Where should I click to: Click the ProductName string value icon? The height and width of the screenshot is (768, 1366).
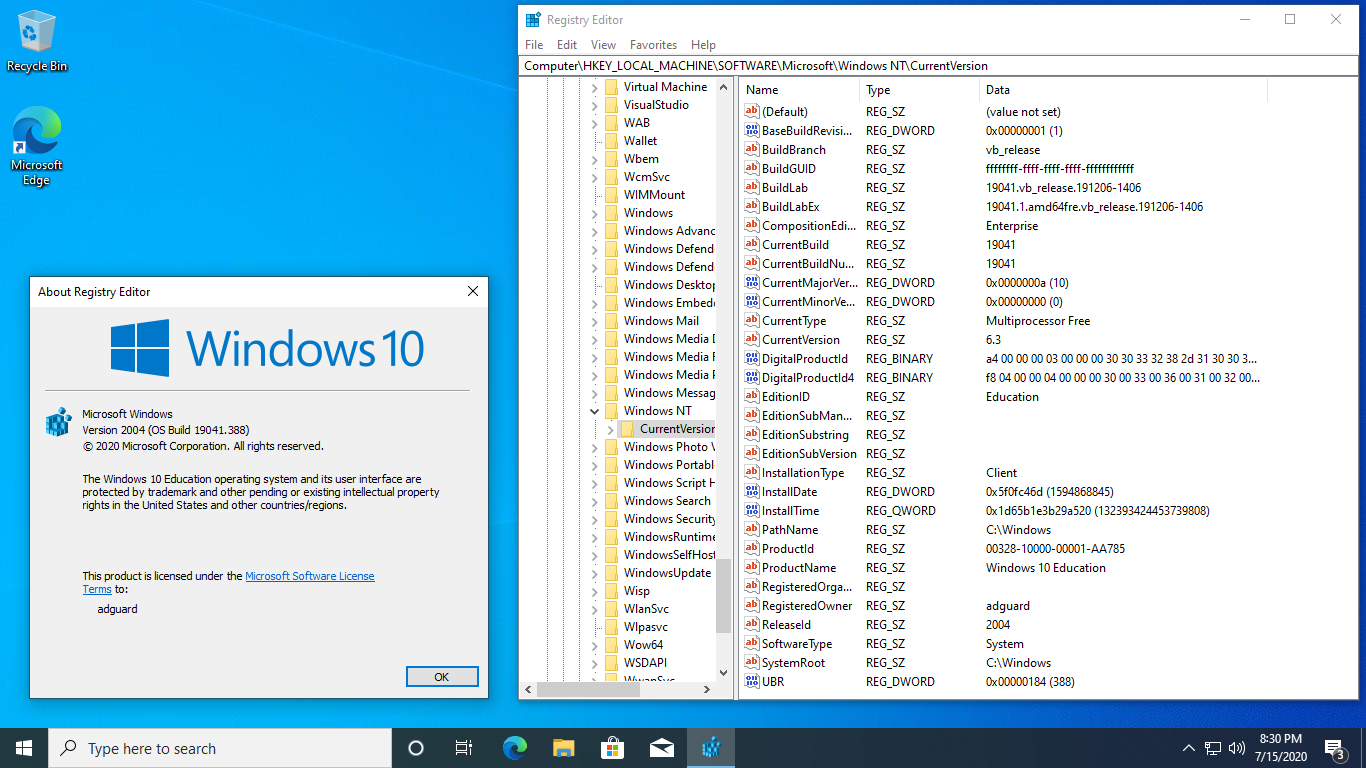click(x=752, y=568)
